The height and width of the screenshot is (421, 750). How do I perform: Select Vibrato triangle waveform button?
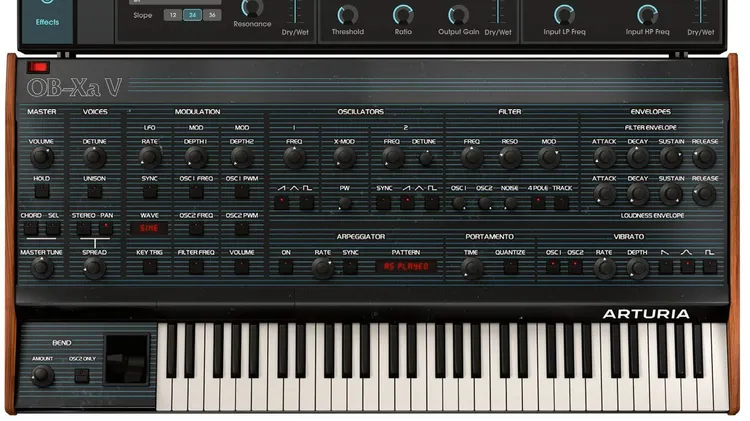click(x=687, y=266)
